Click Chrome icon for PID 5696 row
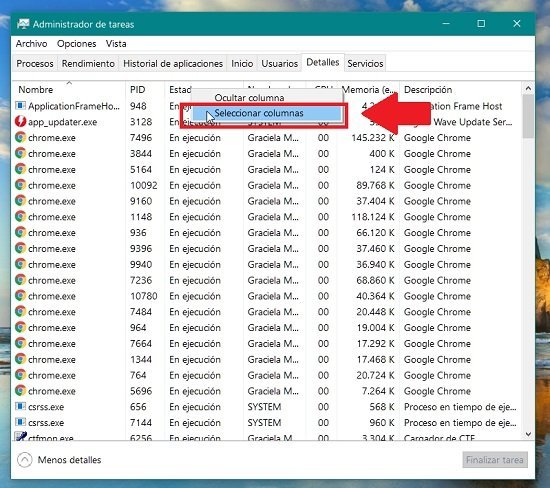Screen dimensions: 550x488 point(21,391)
